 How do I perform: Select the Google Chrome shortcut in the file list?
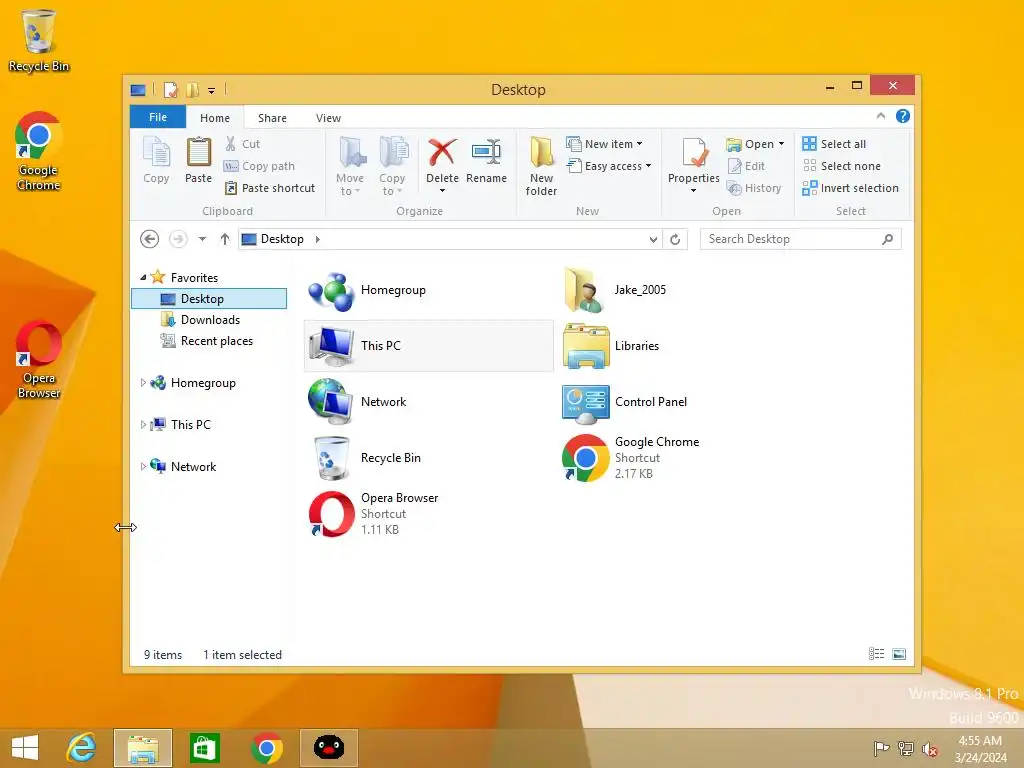pos(682,458)
